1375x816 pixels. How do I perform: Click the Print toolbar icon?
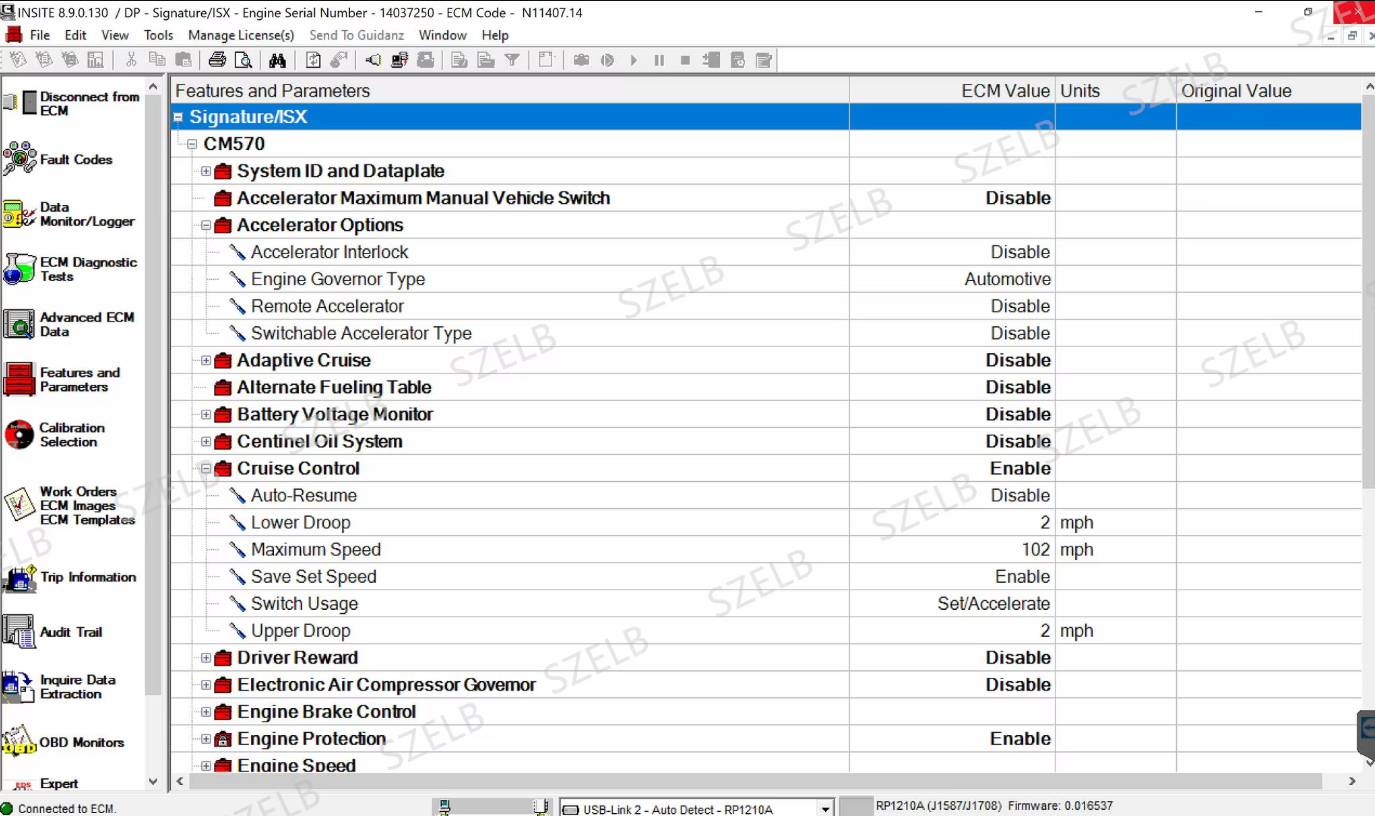pos(217,60)
